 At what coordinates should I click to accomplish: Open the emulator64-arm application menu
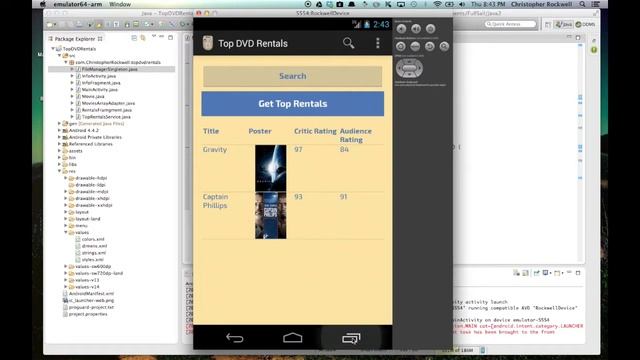(x=78, y=4)
